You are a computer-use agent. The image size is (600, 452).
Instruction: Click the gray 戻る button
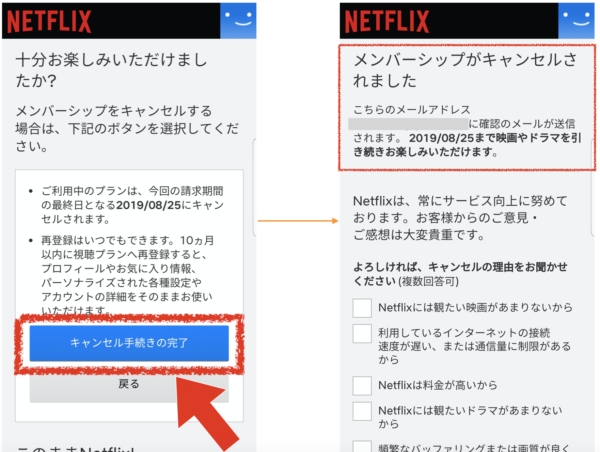[129, 387]
